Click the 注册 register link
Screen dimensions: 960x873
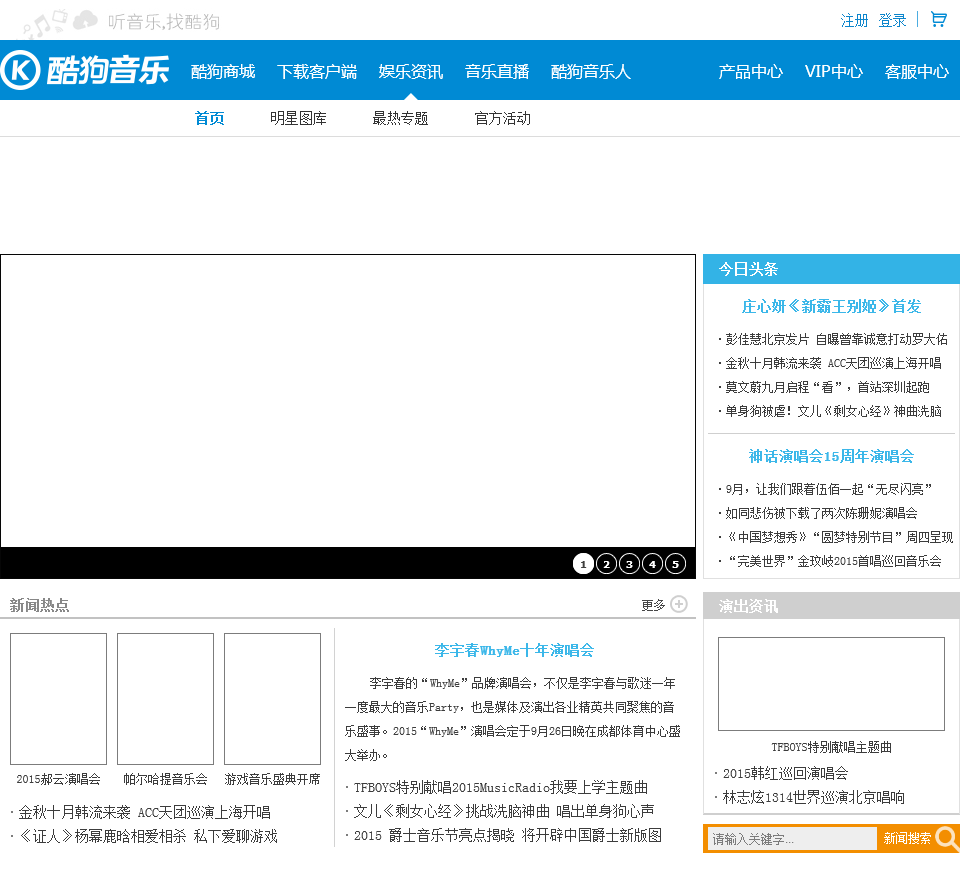point(854,20)
